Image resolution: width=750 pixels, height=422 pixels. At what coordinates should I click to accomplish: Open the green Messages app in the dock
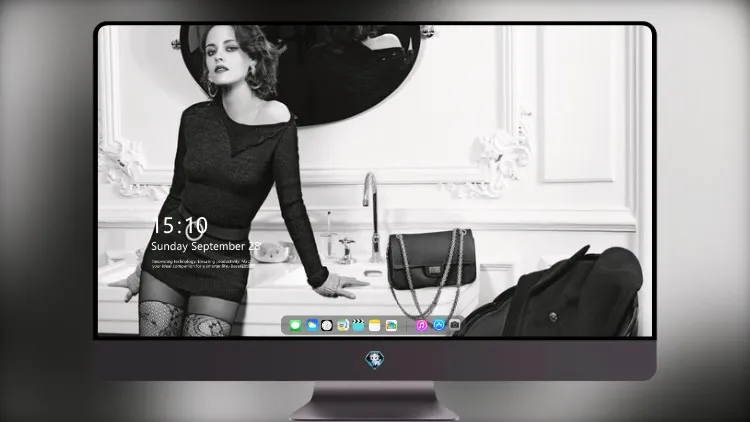296,326
